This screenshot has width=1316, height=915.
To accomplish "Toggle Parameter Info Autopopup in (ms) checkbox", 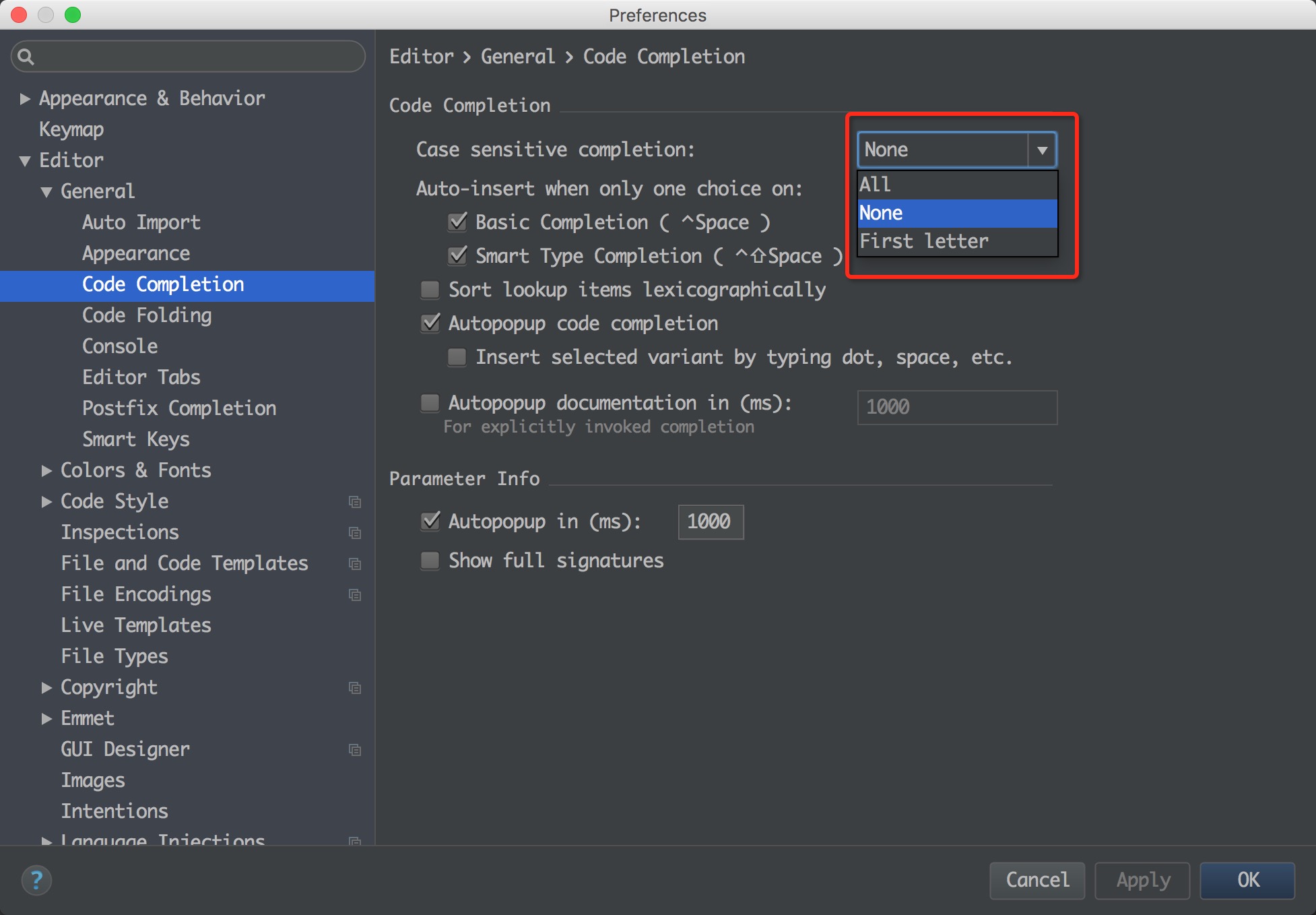I will 430,521.
